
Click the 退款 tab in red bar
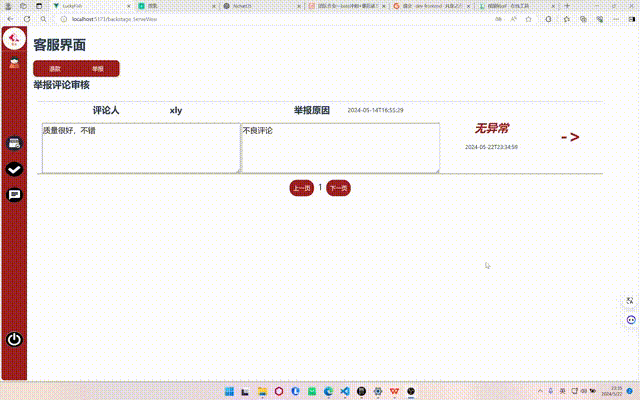coord(55,69)
